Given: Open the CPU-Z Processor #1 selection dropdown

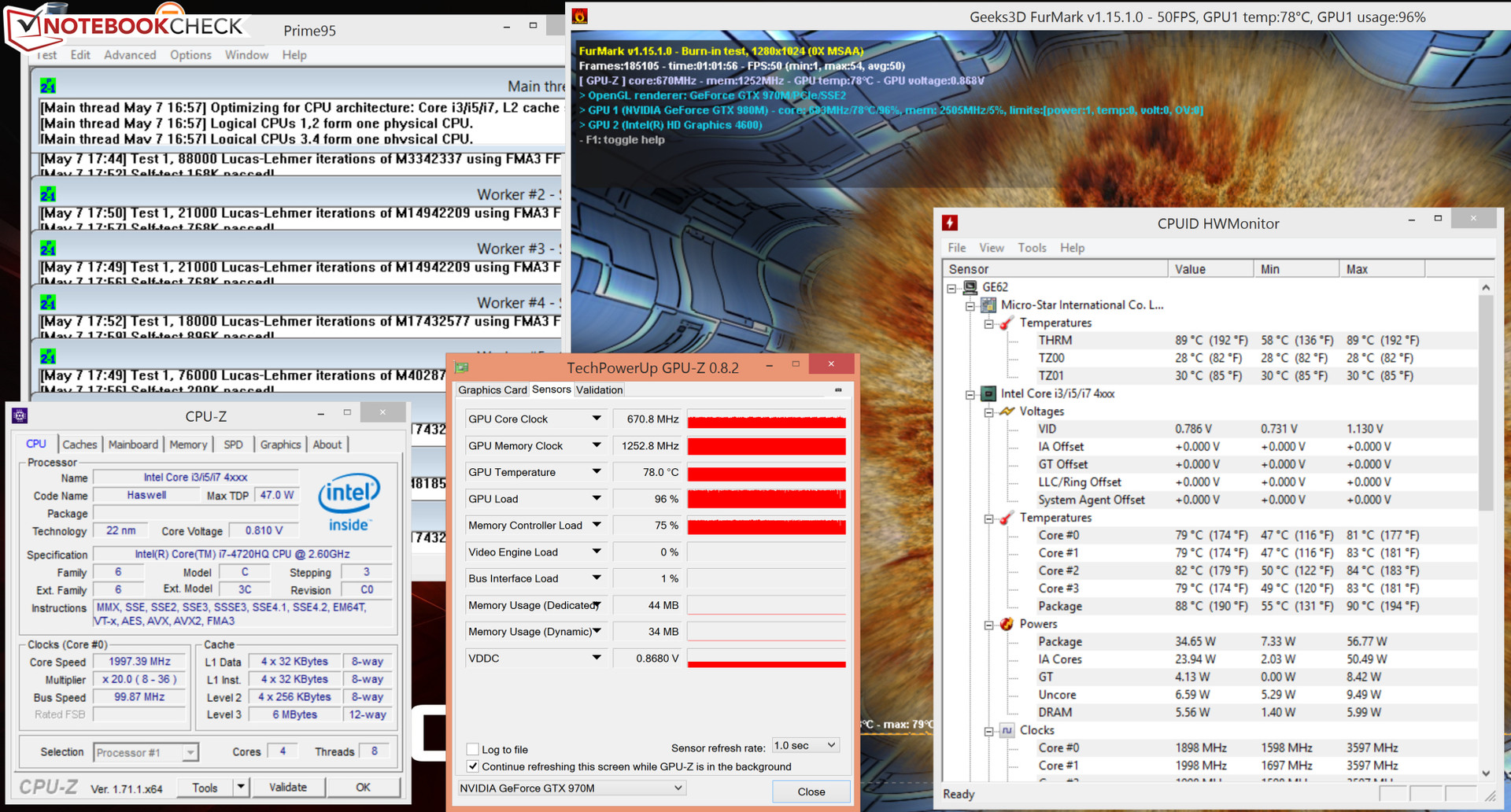Looking at the screenshot, I should [x=146, y=752].
